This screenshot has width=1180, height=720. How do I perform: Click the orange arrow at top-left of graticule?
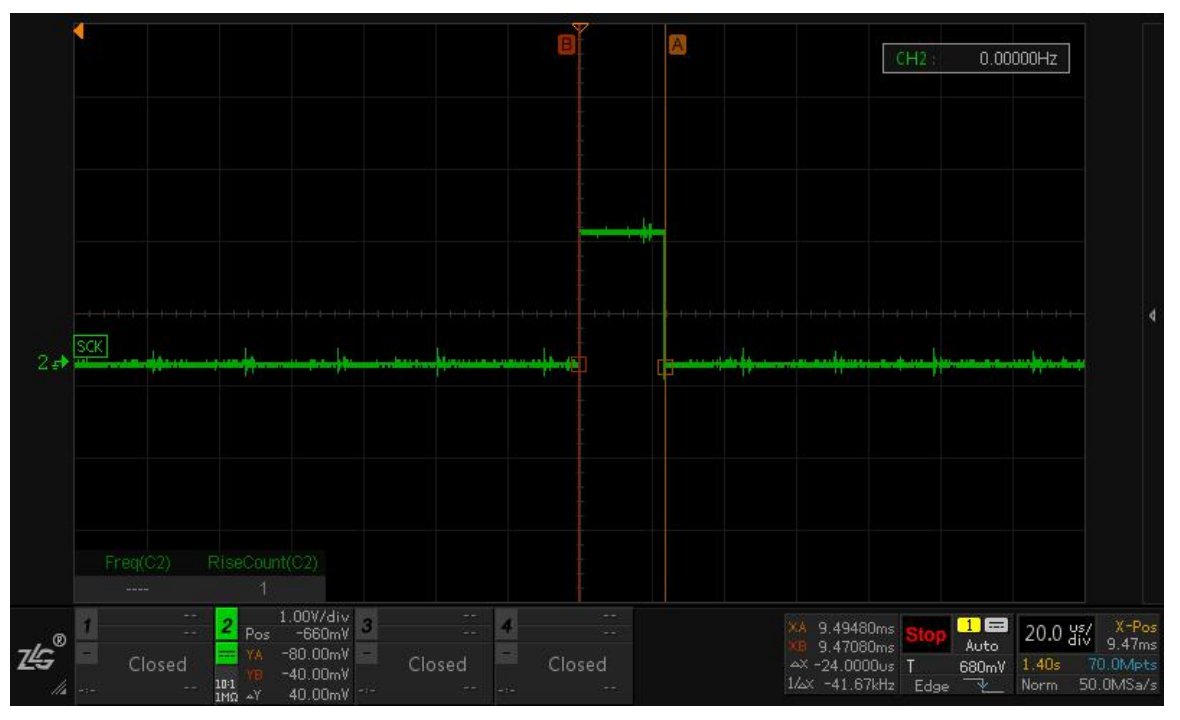[x=78, y=31]
